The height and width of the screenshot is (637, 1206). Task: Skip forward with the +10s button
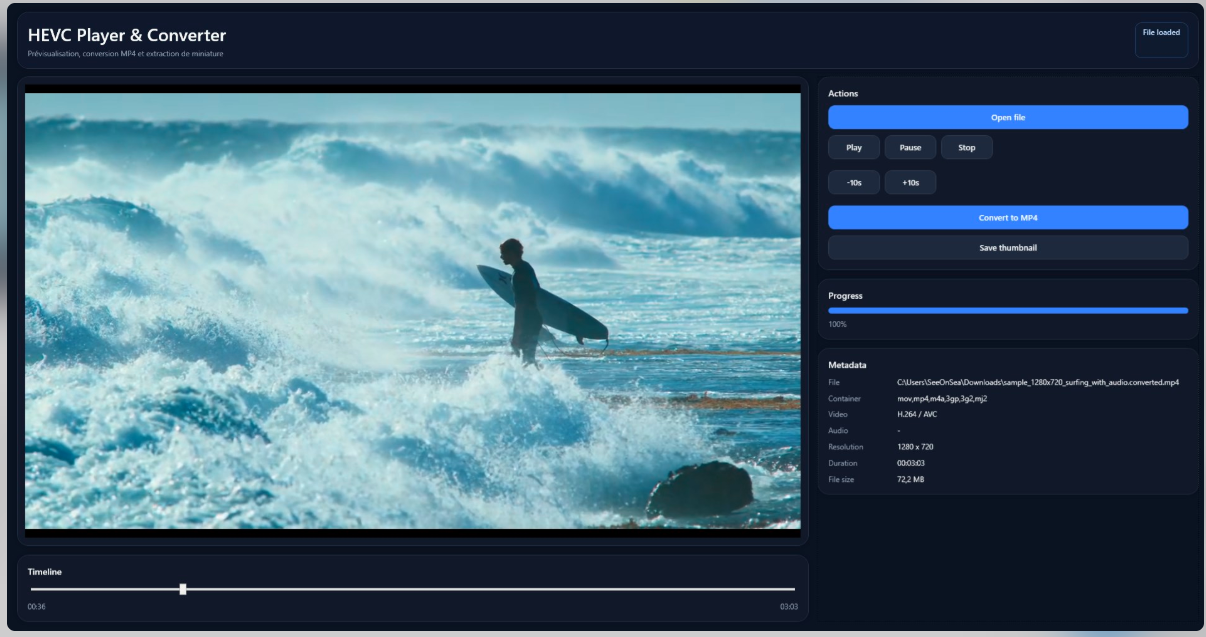pyautogui.click(x=910, y=182)
